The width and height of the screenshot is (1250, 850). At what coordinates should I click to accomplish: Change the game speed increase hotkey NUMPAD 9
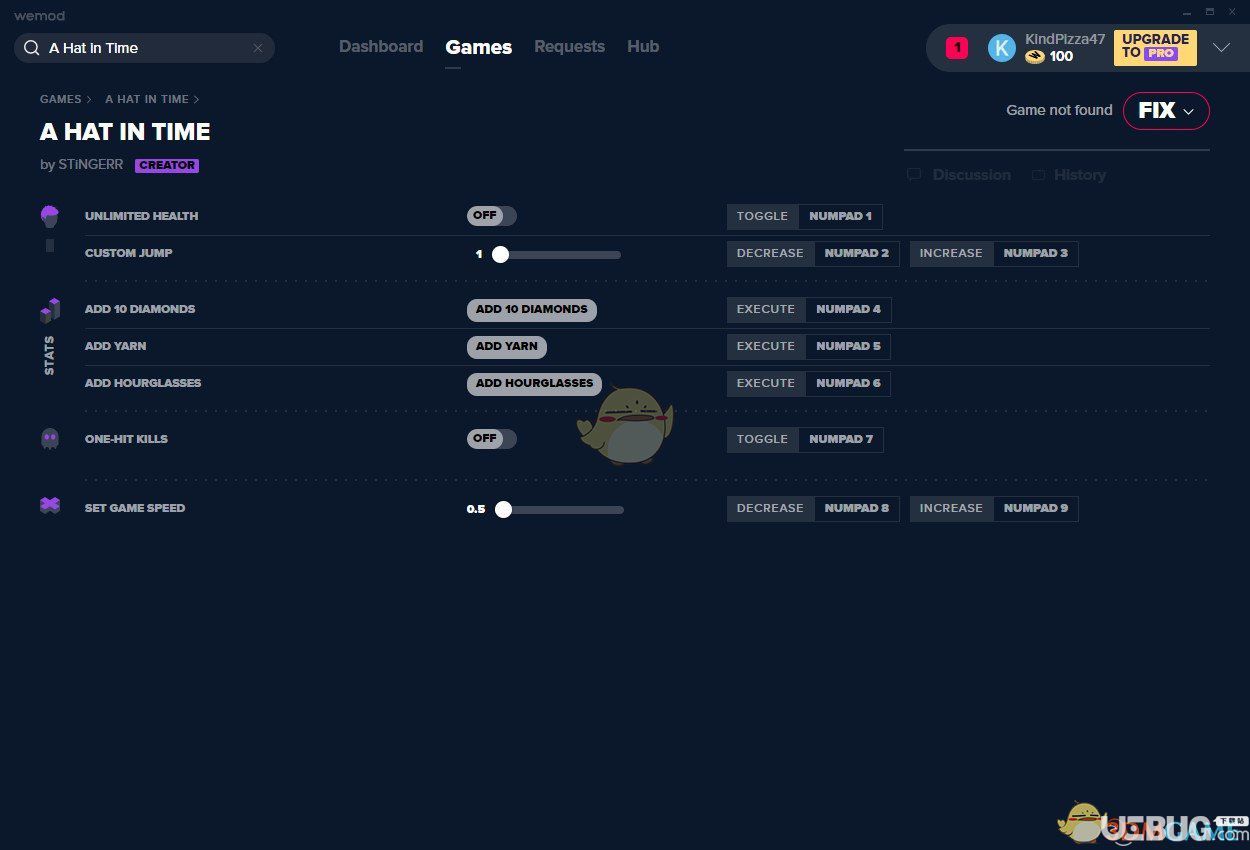pos(1036,509)
